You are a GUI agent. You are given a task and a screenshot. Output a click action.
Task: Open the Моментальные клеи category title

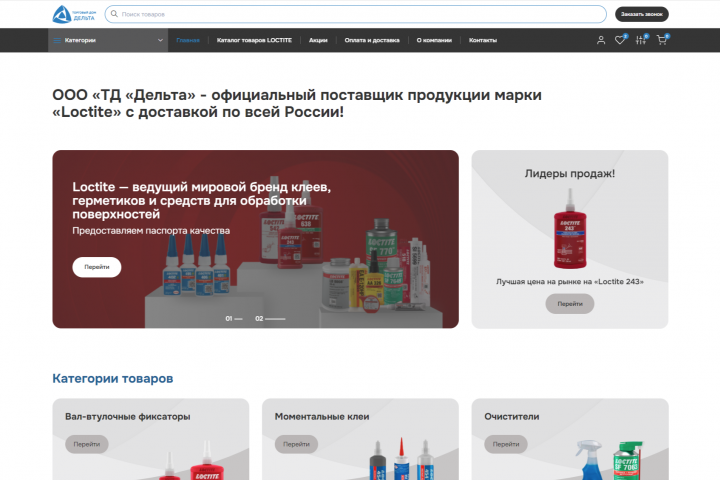click(322, 417)
